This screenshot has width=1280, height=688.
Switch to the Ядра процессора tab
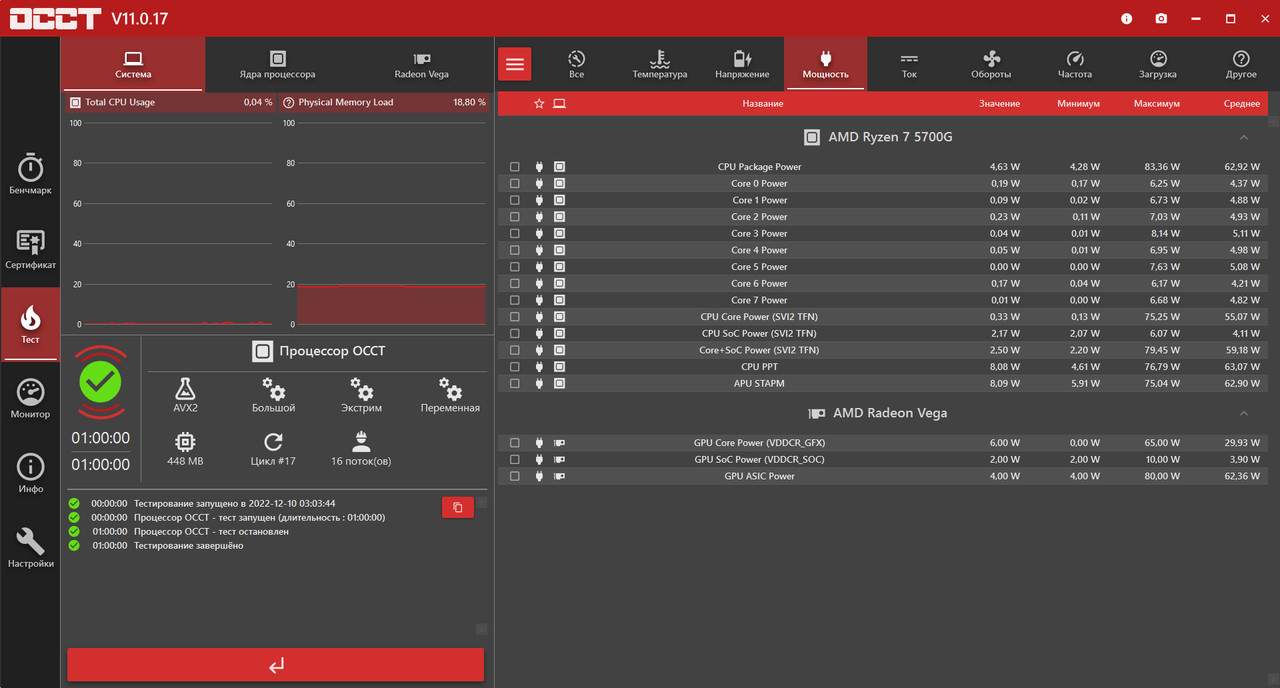pos(277,65)
